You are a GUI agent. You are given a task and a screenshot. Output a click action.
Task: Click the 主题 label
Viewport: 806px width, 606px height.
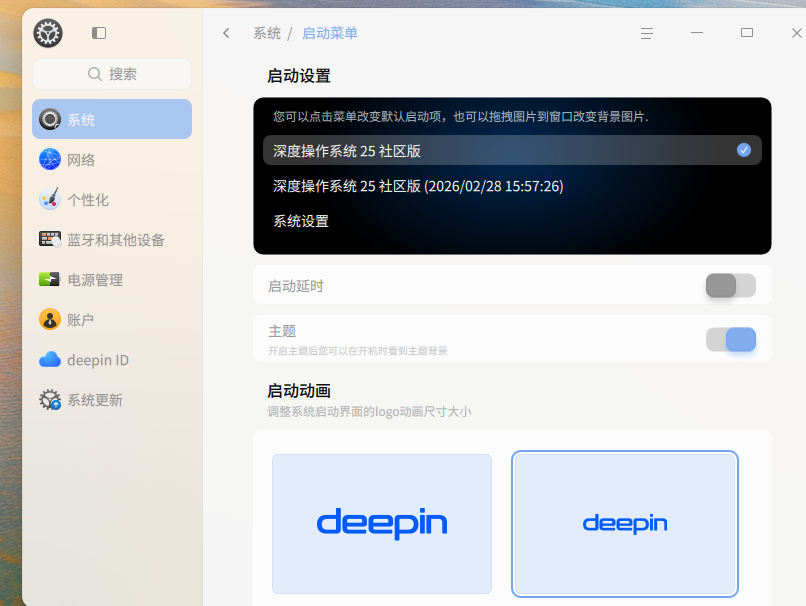(282, 331)
